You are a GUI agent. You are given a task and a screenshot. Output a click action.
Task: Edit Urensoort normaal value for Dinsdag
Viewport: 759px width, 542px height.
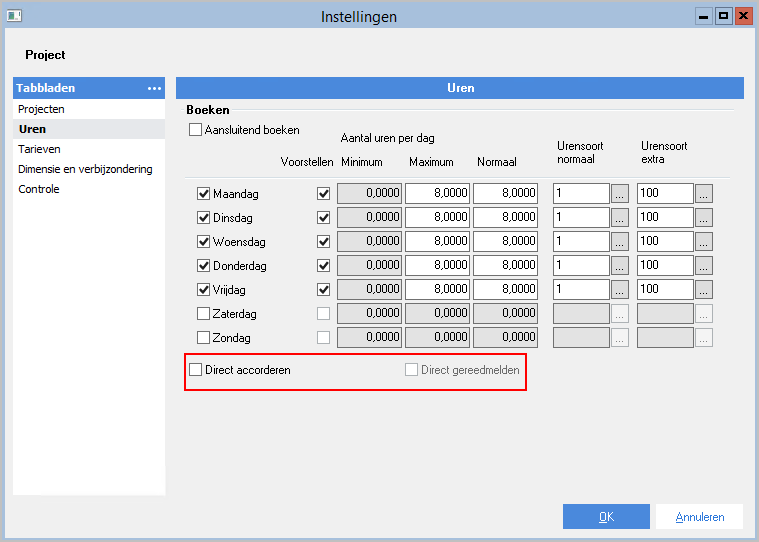581,218
